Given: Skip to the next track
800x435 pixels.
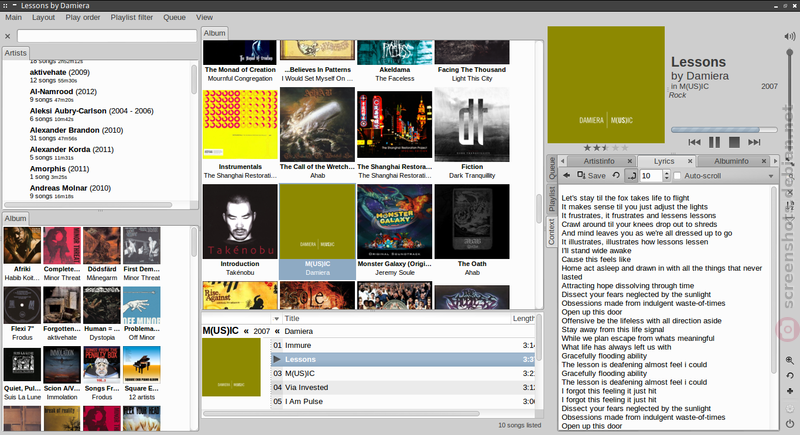Looking at the screenshot, I should tap(754, 142).
